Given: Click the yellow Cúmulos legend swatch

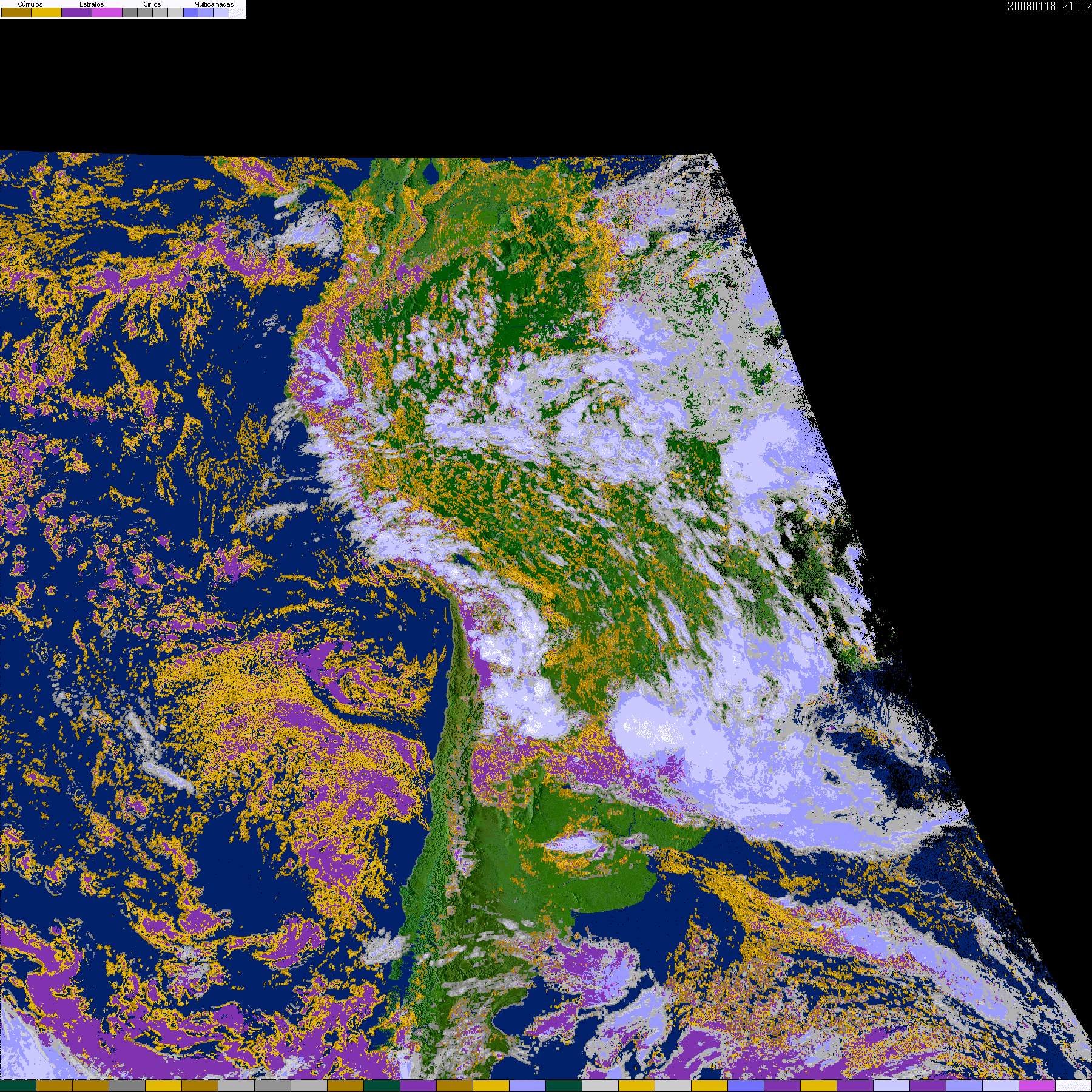Looking at the screenshot, I should click(x=47, y=12).
